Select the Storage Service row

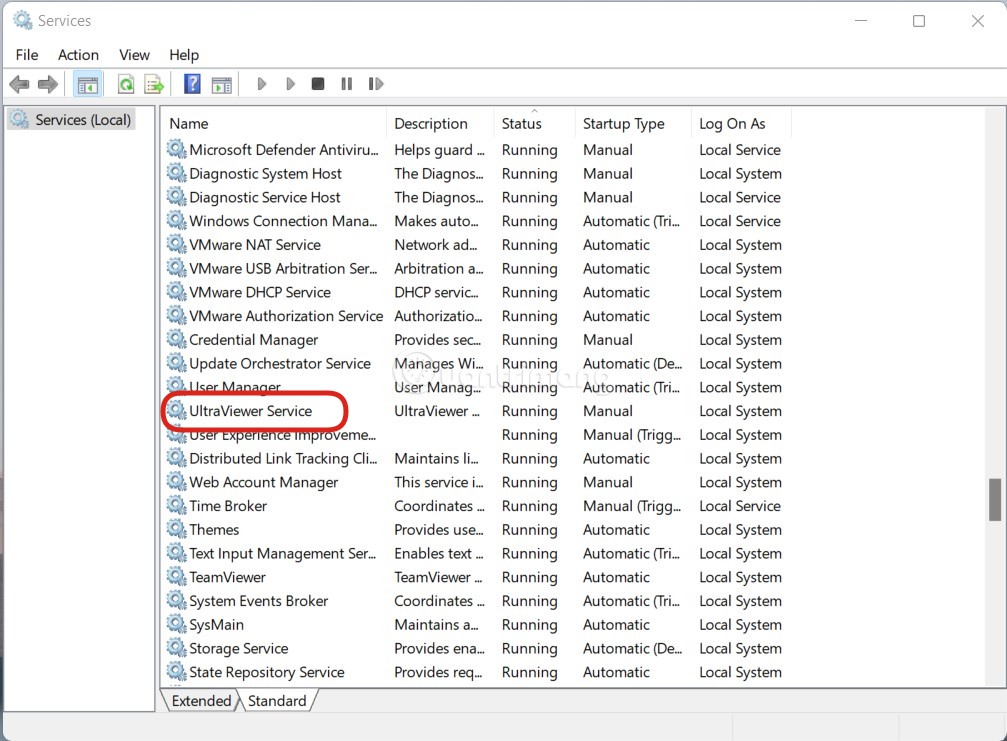(475, 649)
